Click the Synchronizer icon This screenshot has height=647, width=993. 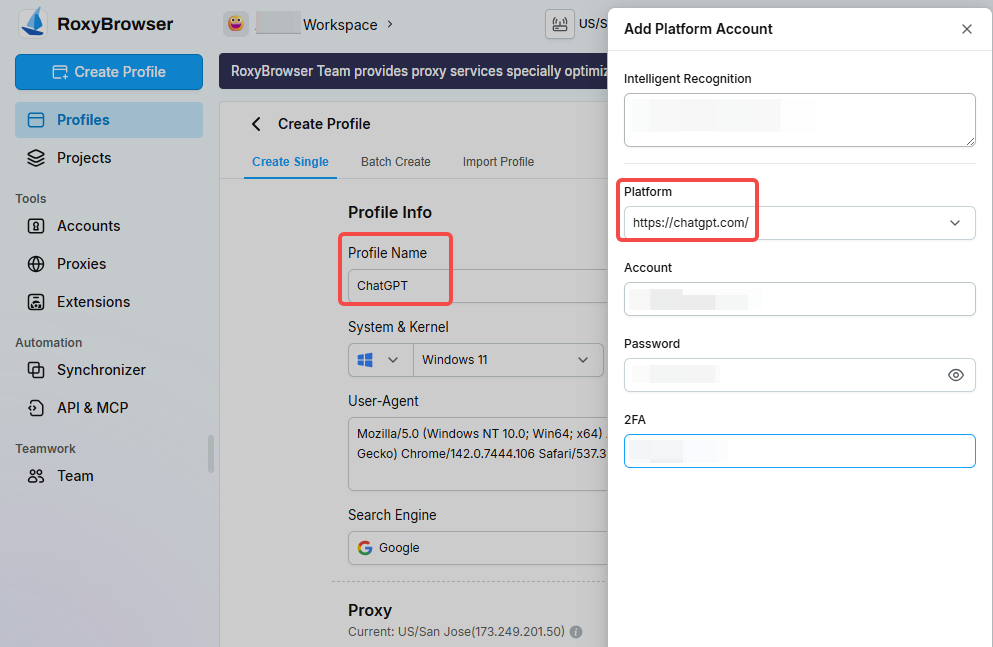(36, 370)
